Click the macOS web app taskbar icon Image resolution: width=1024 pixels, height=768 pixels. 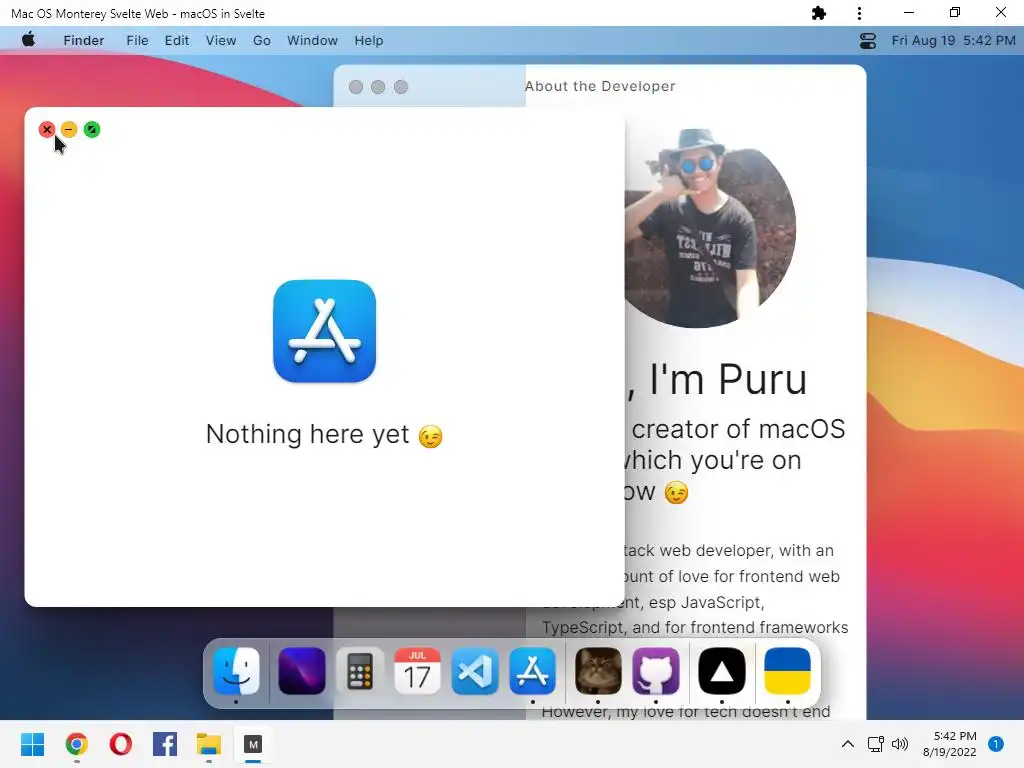click(x=253, y=744)
